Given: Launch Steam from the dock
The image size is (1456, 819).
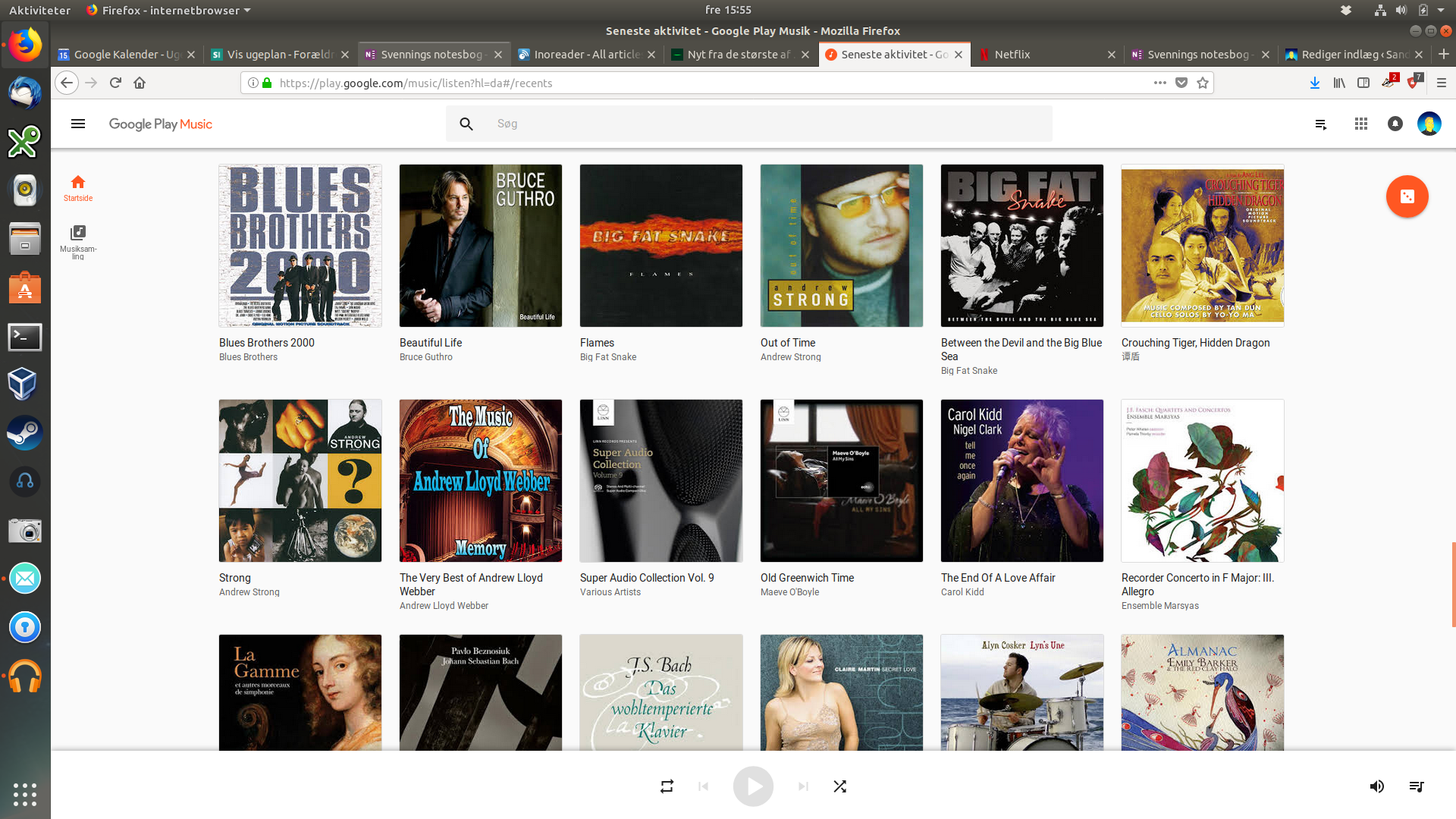Looking at the screenshot, I should pos(25,433).
